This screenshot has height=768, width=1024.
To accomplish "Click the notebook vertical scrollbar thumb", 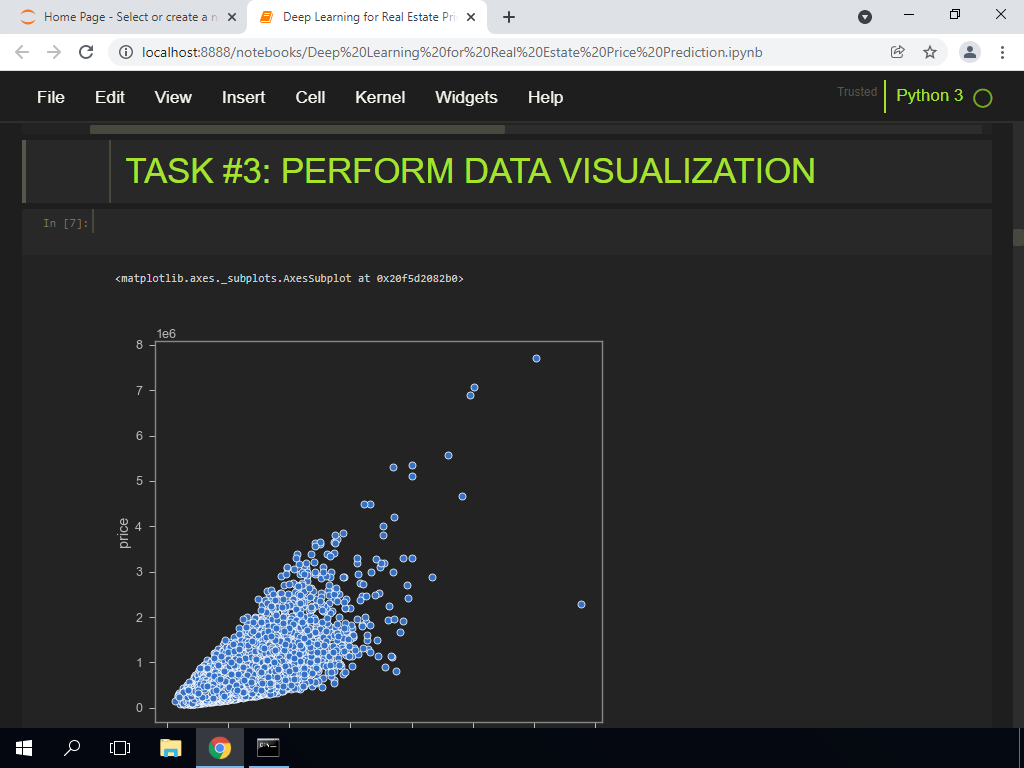I will pyautogui.click(x=1018, y=237).
